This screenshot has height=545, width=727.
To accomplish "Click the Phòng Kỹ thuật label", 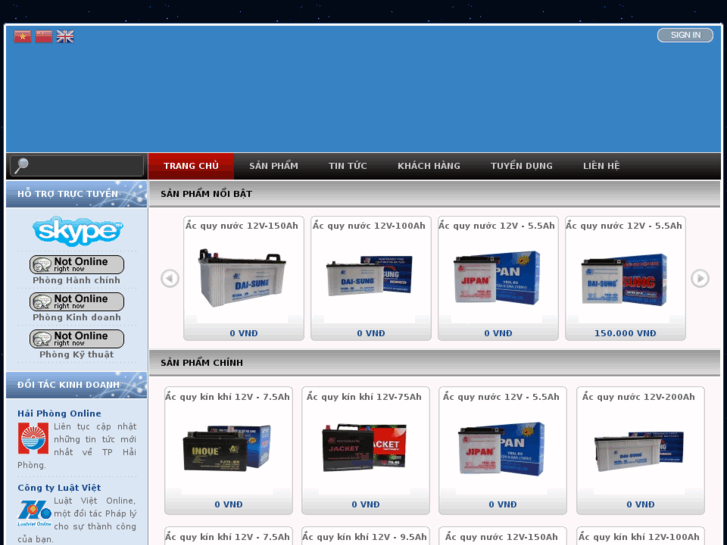I will coord(77,354).
